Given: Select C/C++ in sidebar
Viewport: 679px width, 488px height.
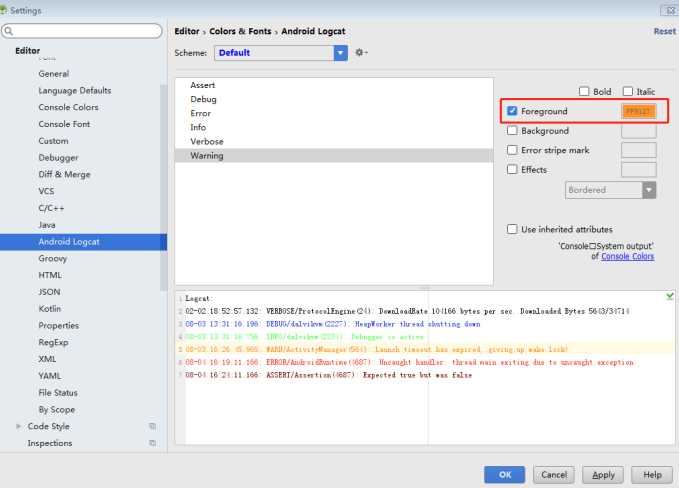Looking at the screenshot, I should 51,208.
